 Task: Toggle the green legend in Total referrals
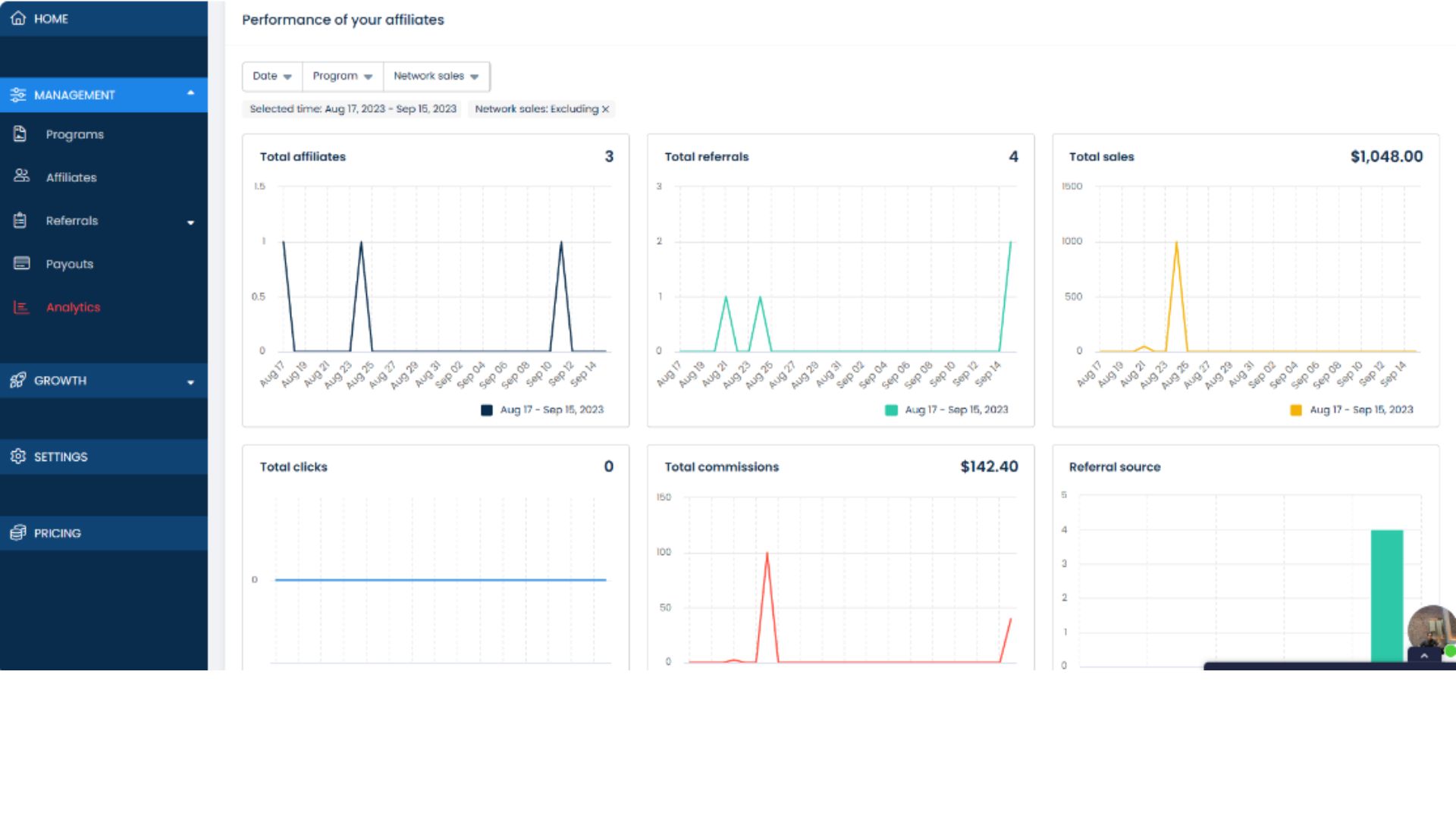[x=891, y=410]
